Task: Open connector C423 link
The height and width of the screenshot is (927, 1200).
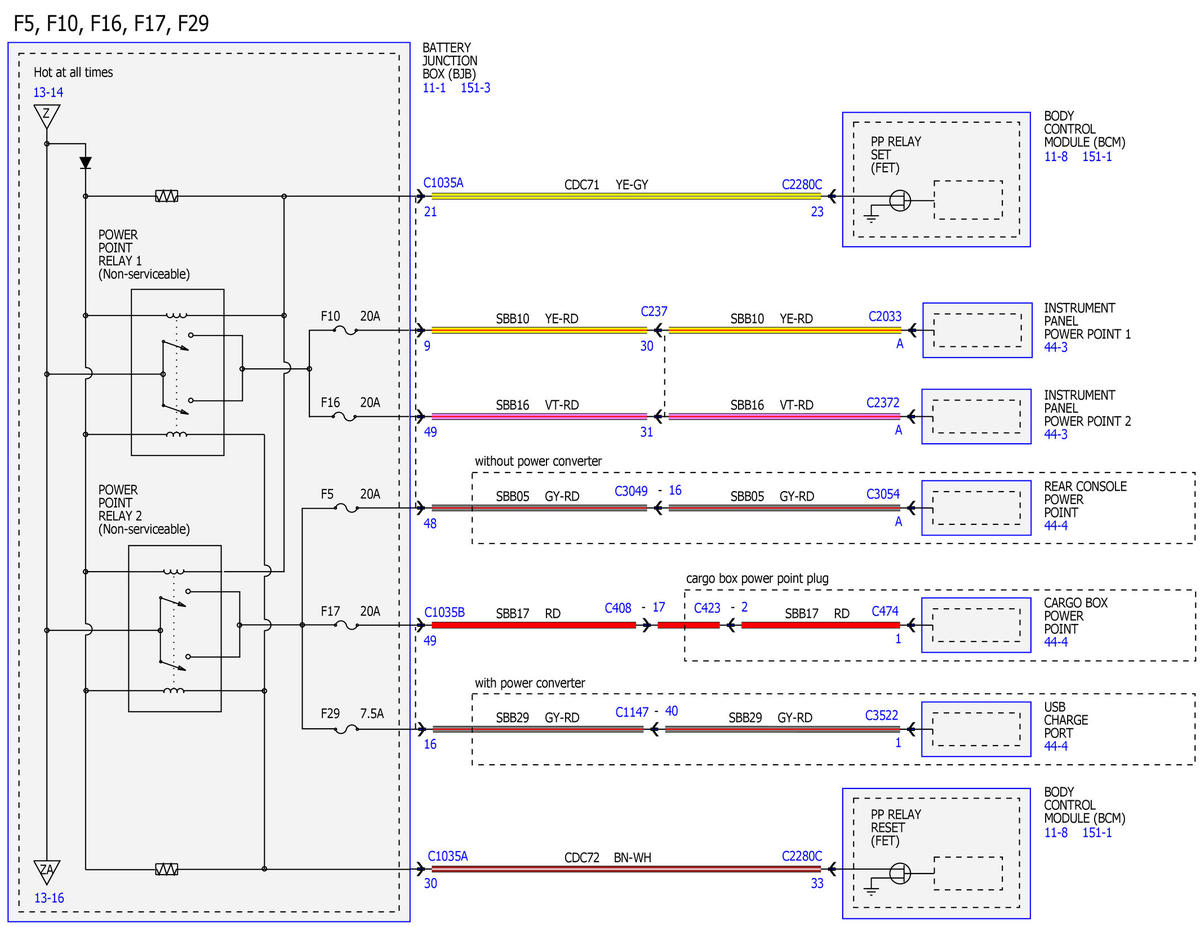Action: coord(709,607)
